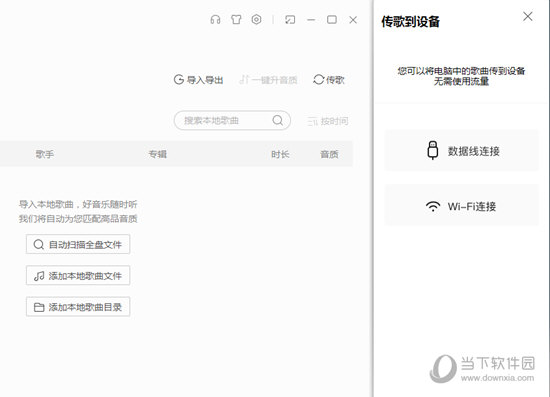The width and height of the screenshot is (550, 397).
Task: Click 传歌 transfer songs button
Action: click(329, 80)
